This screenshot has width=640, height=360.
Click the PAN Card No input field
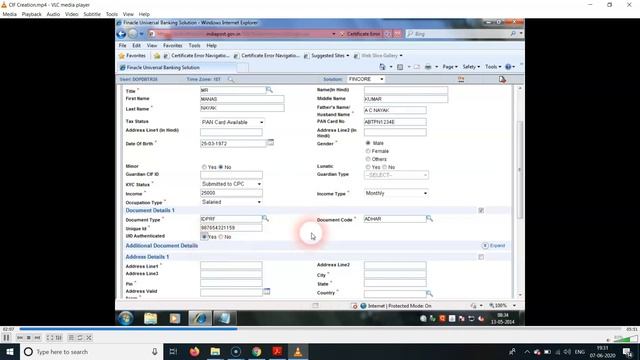(395, 122)
